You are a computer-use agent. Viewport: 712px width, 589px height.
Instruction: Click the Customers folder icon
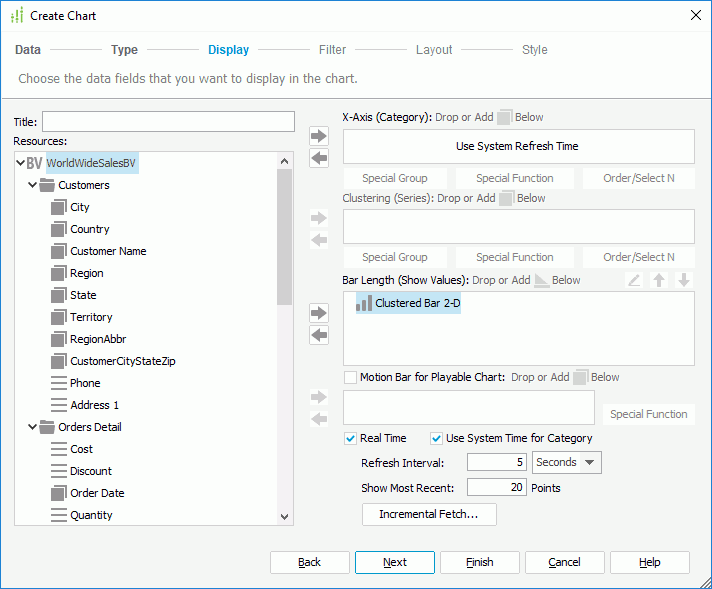[x=47, y=185]
